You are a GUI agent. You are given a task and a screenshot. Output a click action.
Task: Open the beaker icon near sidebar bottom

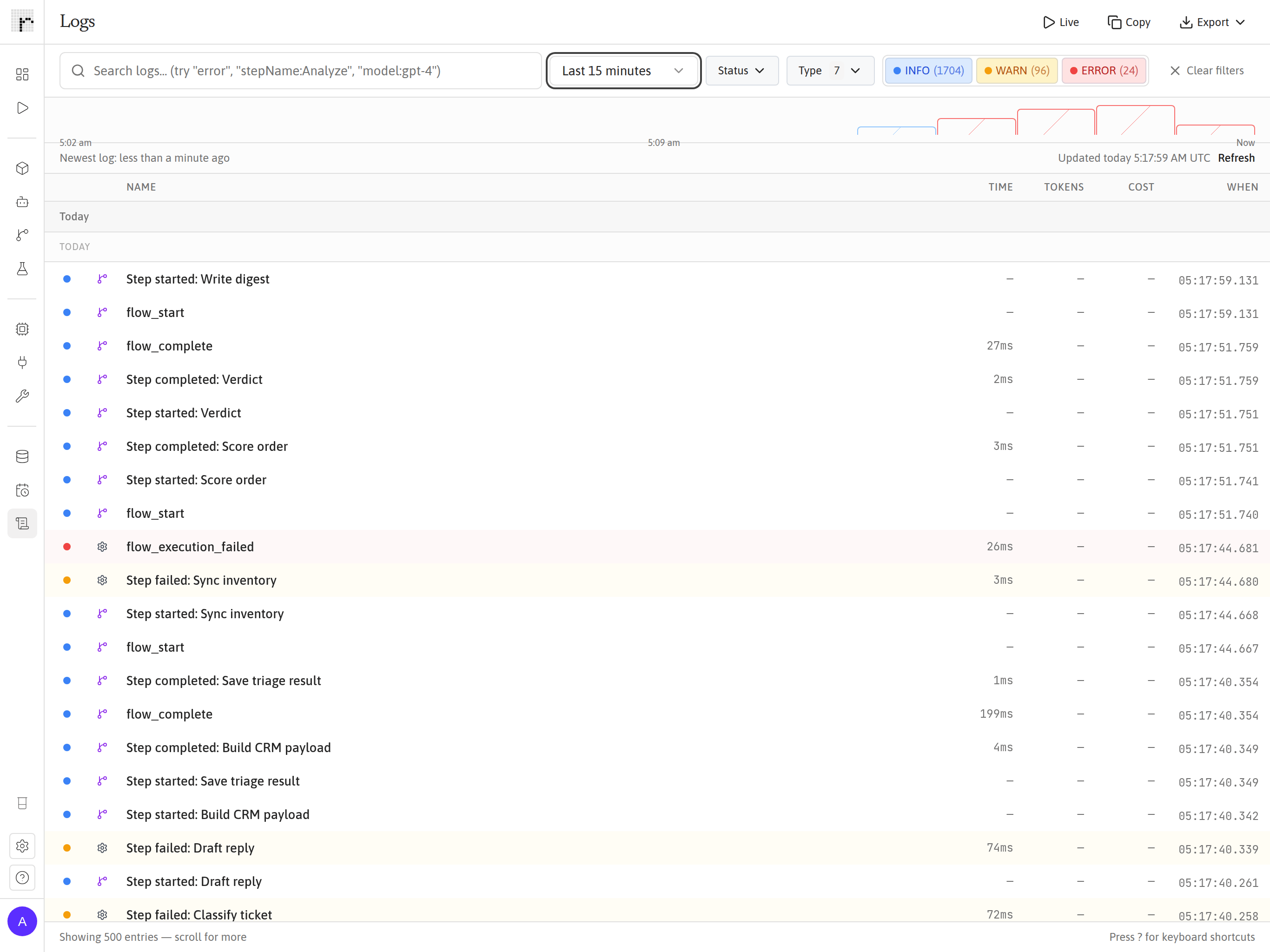click(22, 803)
